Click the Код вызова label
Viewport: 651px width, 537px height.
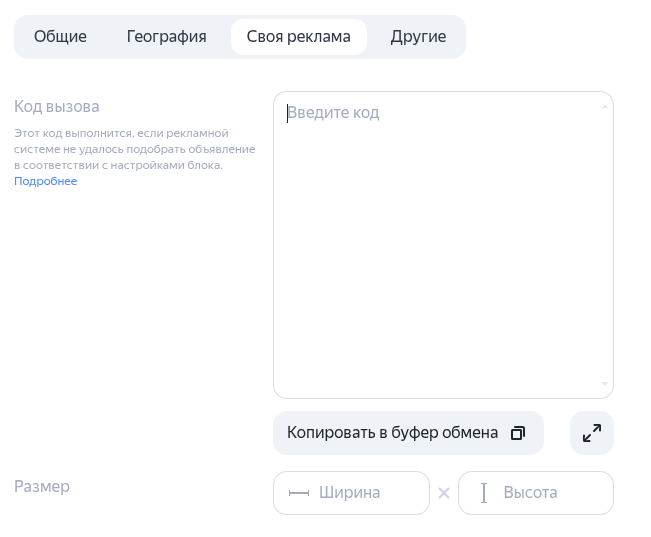tap(57, 106)
